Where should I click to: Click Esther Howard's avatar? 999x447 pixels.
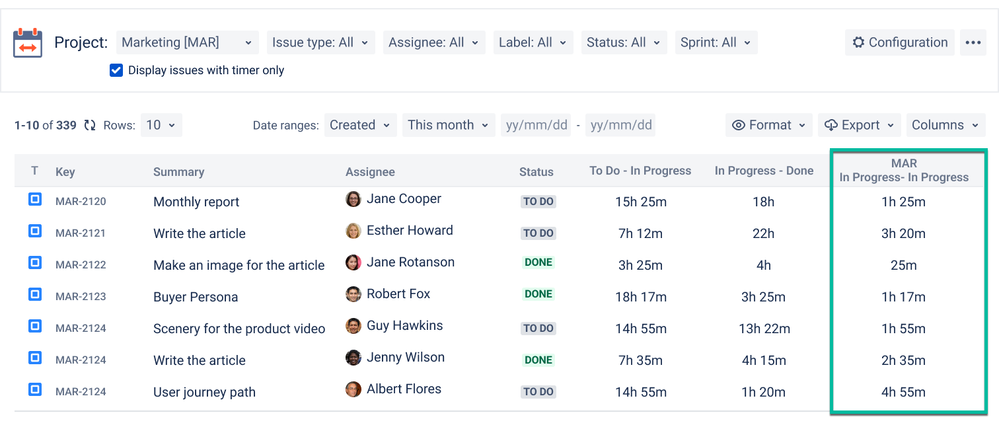pos(354,231)
